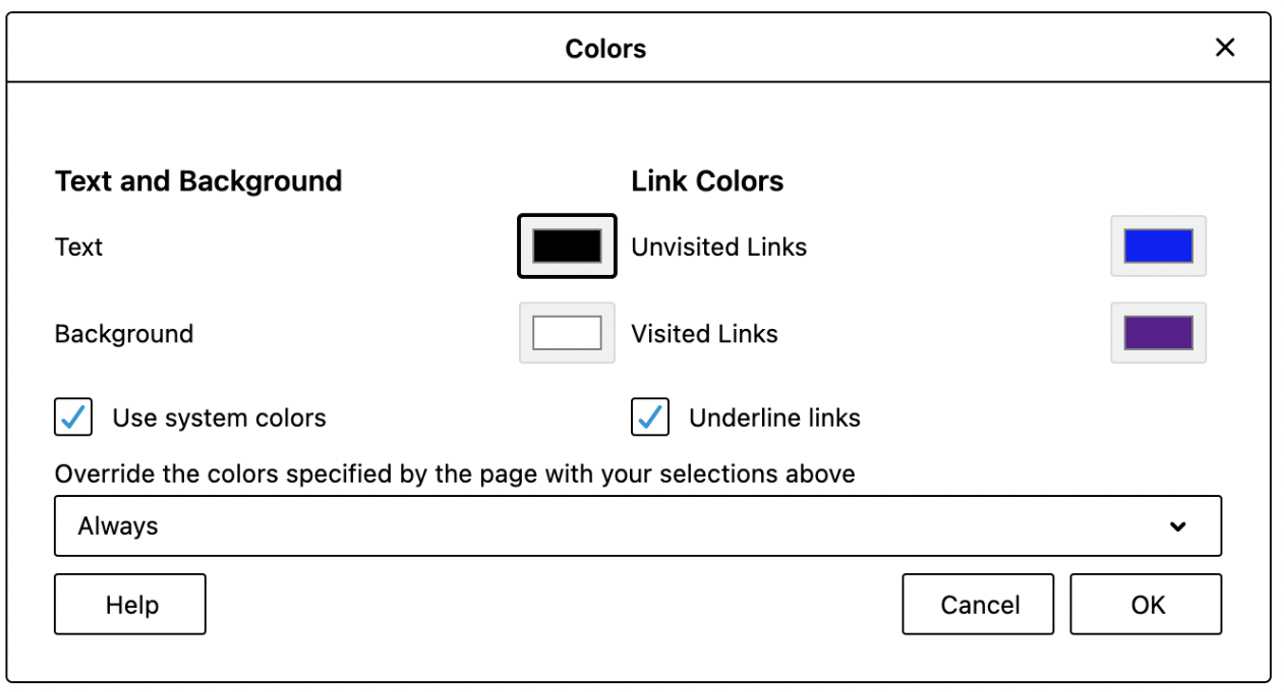Disable Underline links
The height and width of the screenshot is (692, 1284).
coord(649,417)
